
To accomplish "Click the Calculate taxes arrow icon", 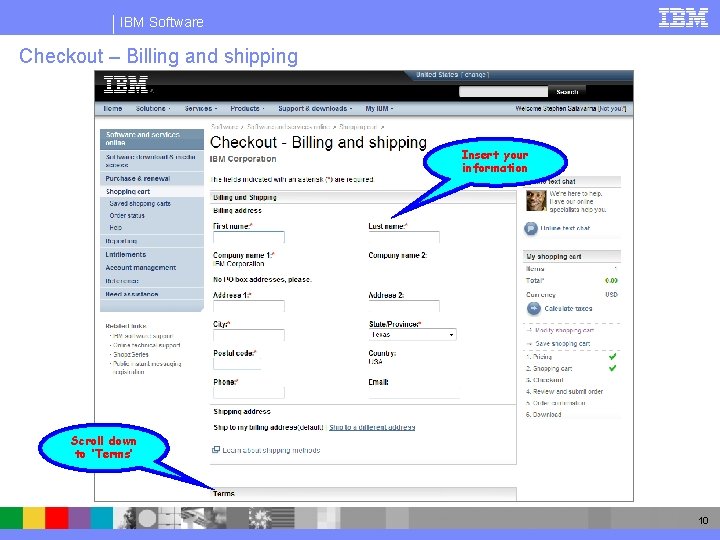I will click(534, 309).
